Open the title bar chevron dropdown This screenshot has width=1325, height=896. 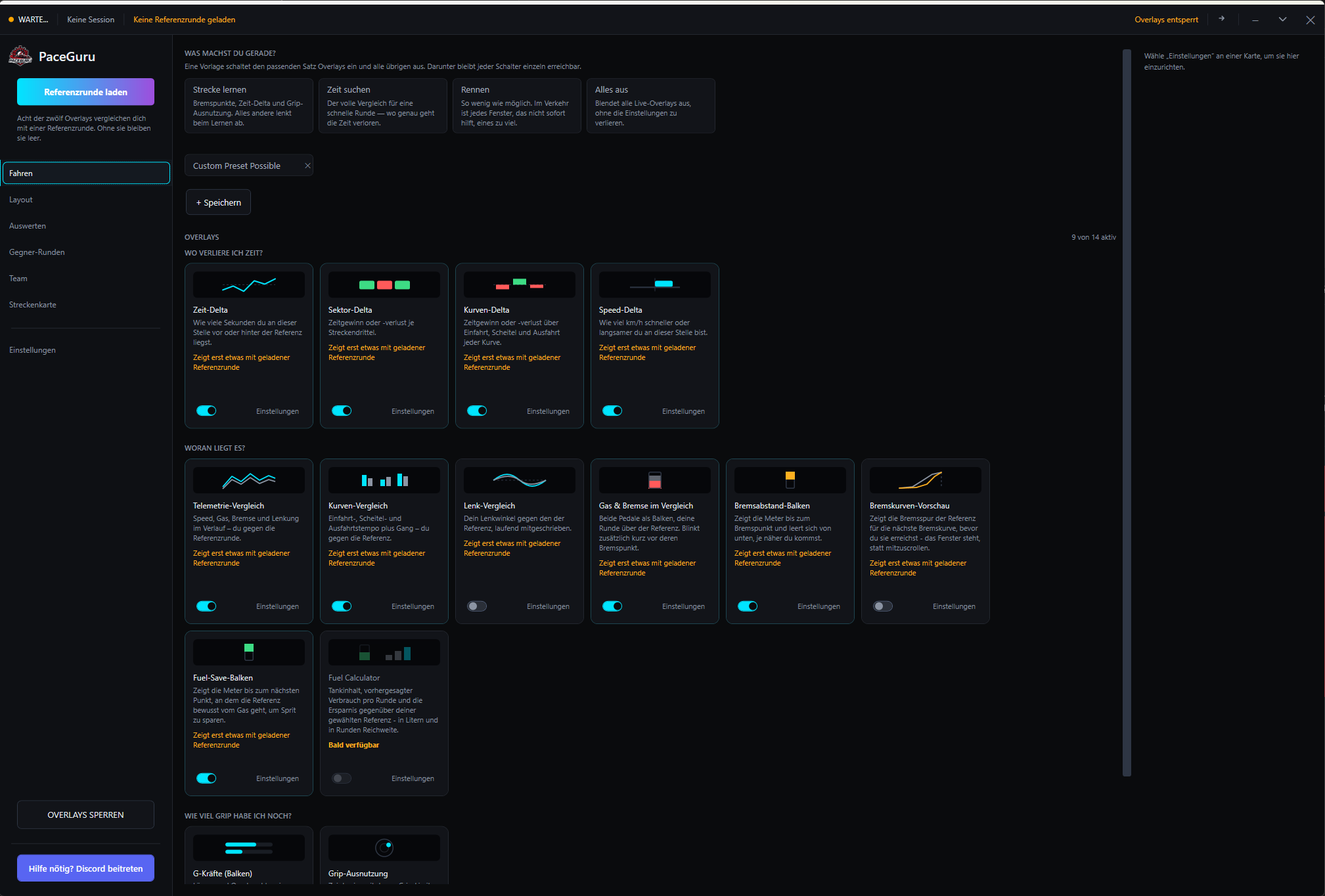(1282, 20)
